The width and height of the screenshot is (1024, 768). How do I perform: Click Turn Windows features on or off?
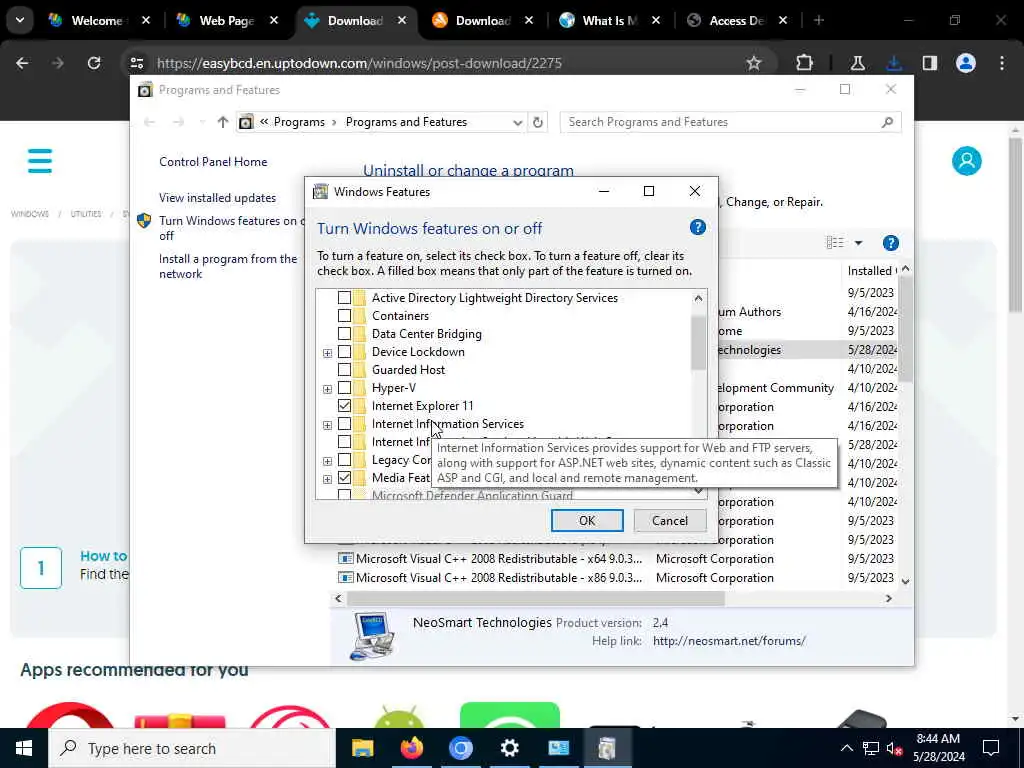(x=231, y=228)
